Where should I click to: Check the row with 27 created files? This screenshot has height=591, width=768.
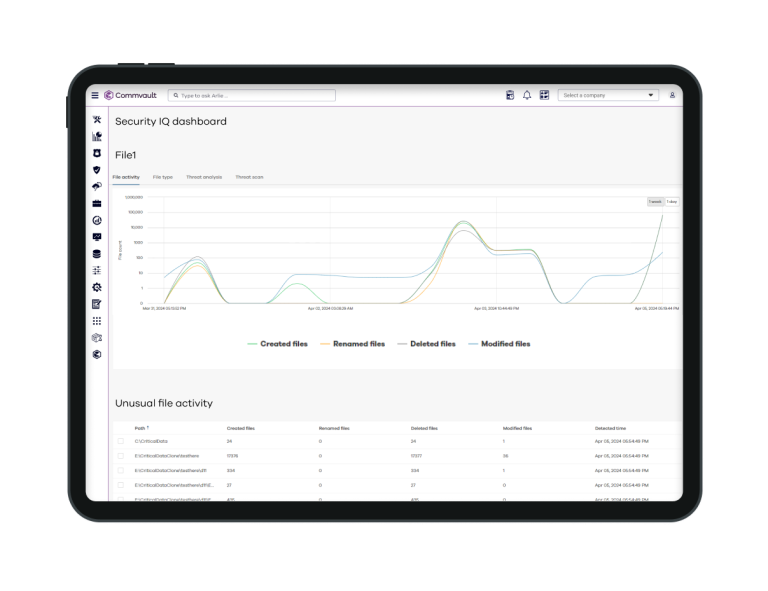pyautogui.click(x=120, y=485)
